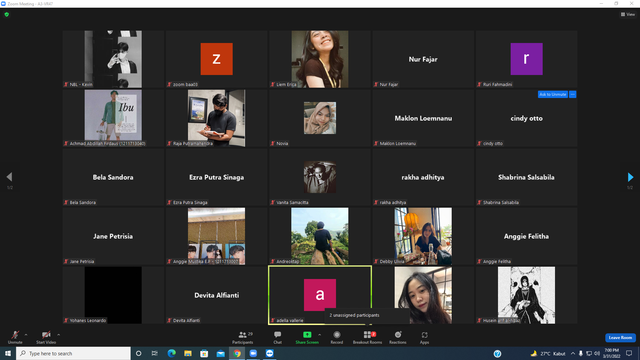640x360 pixels.
Task: Select Bela Sandora tile
Action: (x=113, y=177)
